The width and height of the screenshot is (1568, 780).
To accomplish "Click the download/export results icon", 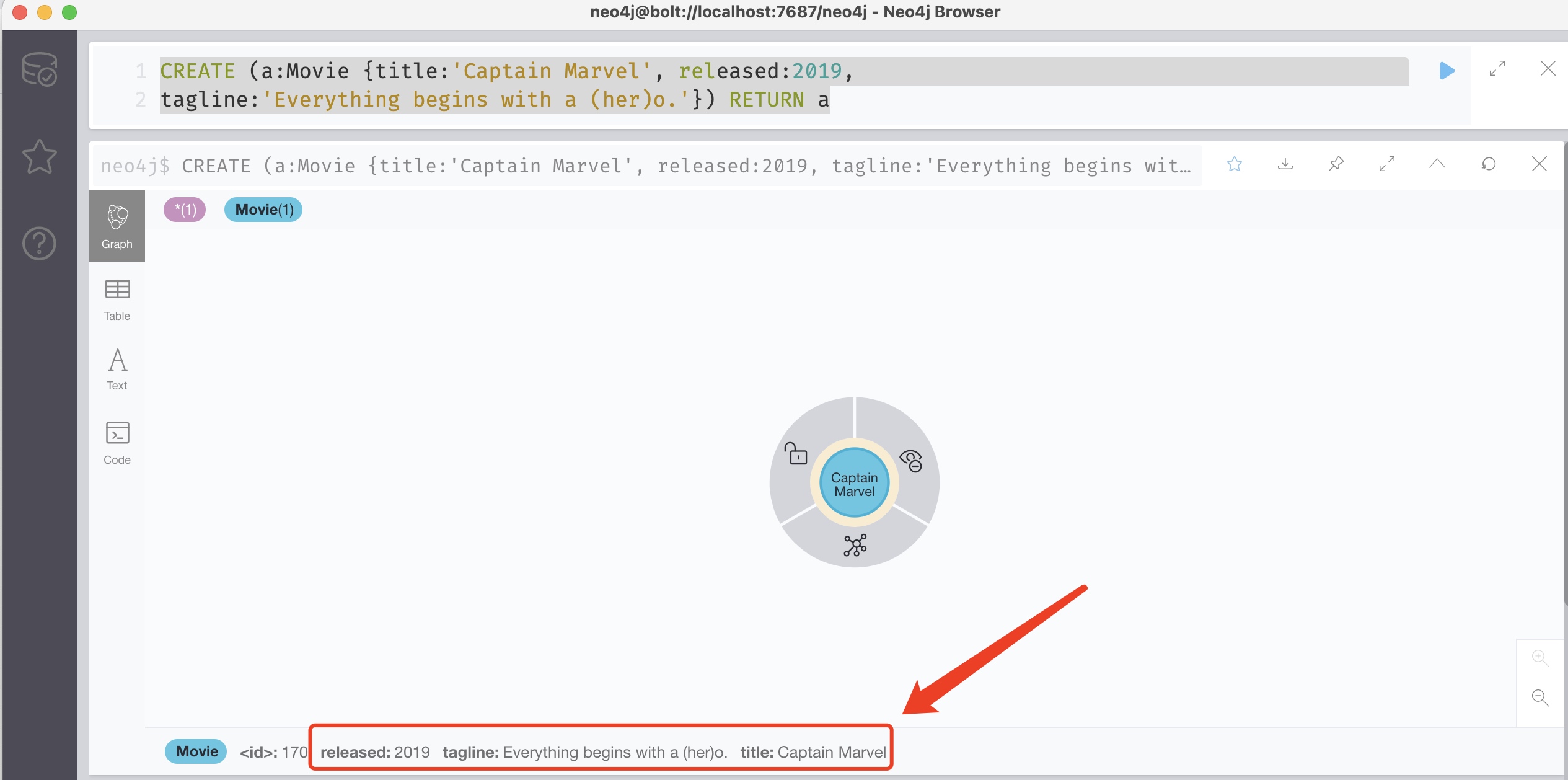I will click(x=1285, y=164).
